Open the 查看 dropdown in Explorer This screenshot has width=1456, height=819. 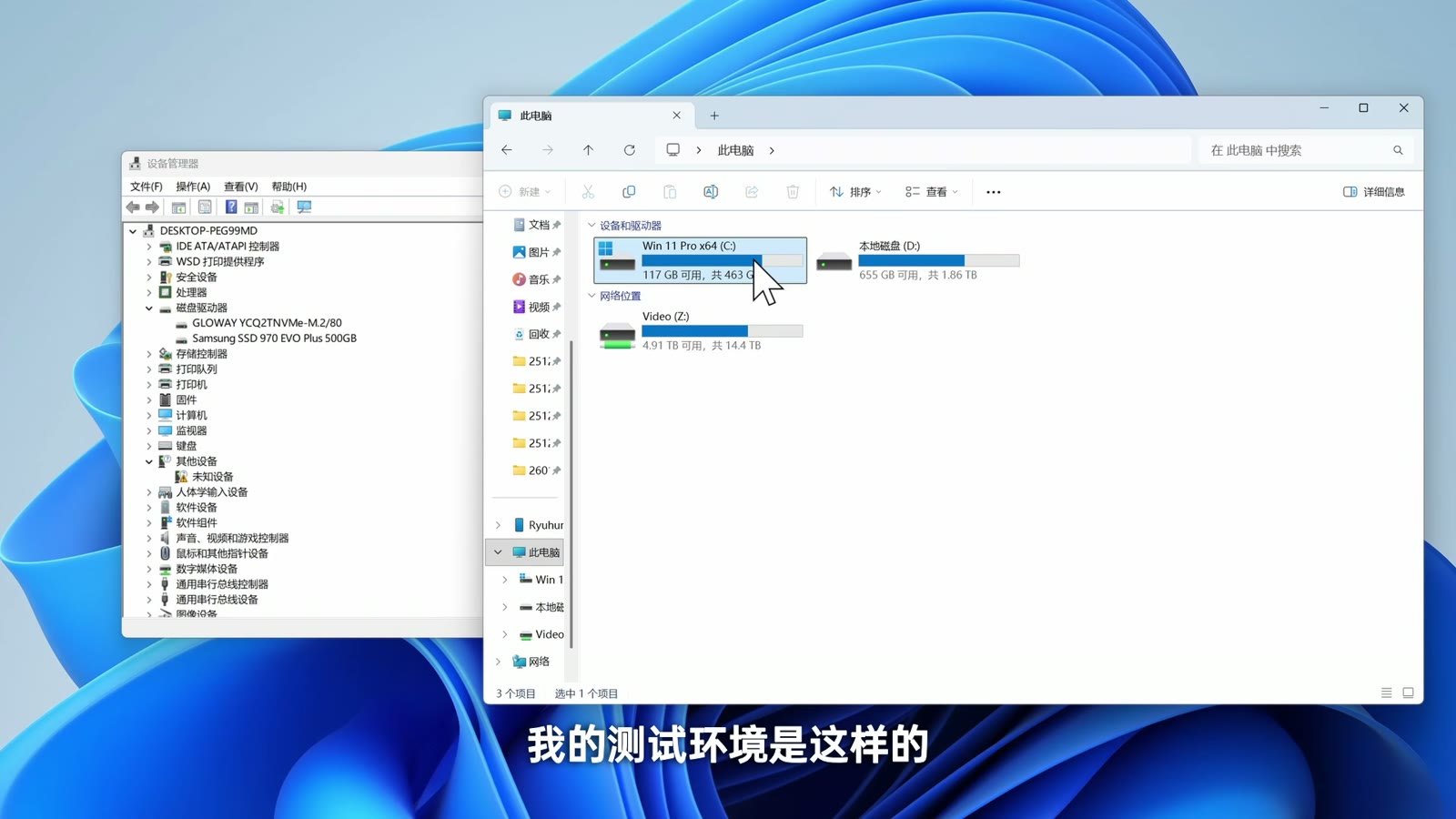pyautogui.click(x=932, y=192)
